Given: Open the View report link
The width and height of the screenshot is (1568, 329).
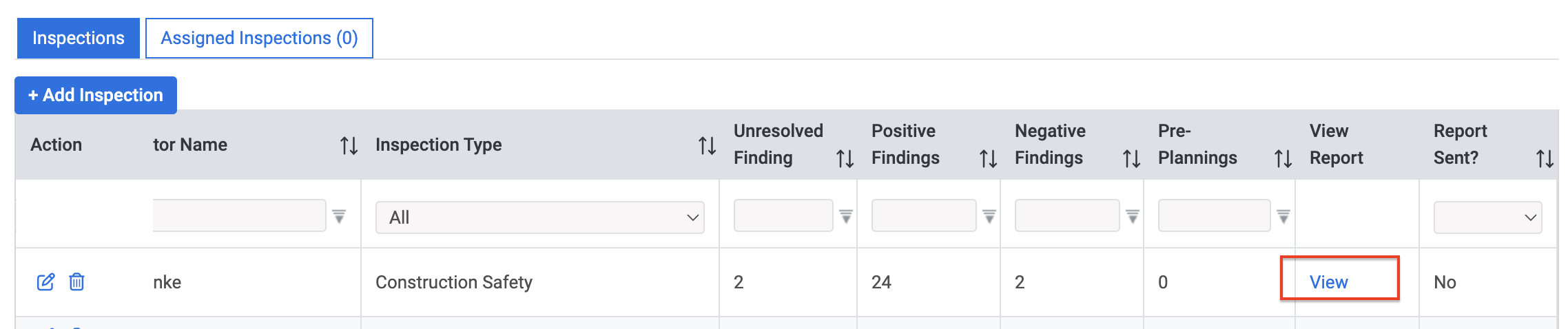Looking at the screenshot, I should coord(1328,282).
